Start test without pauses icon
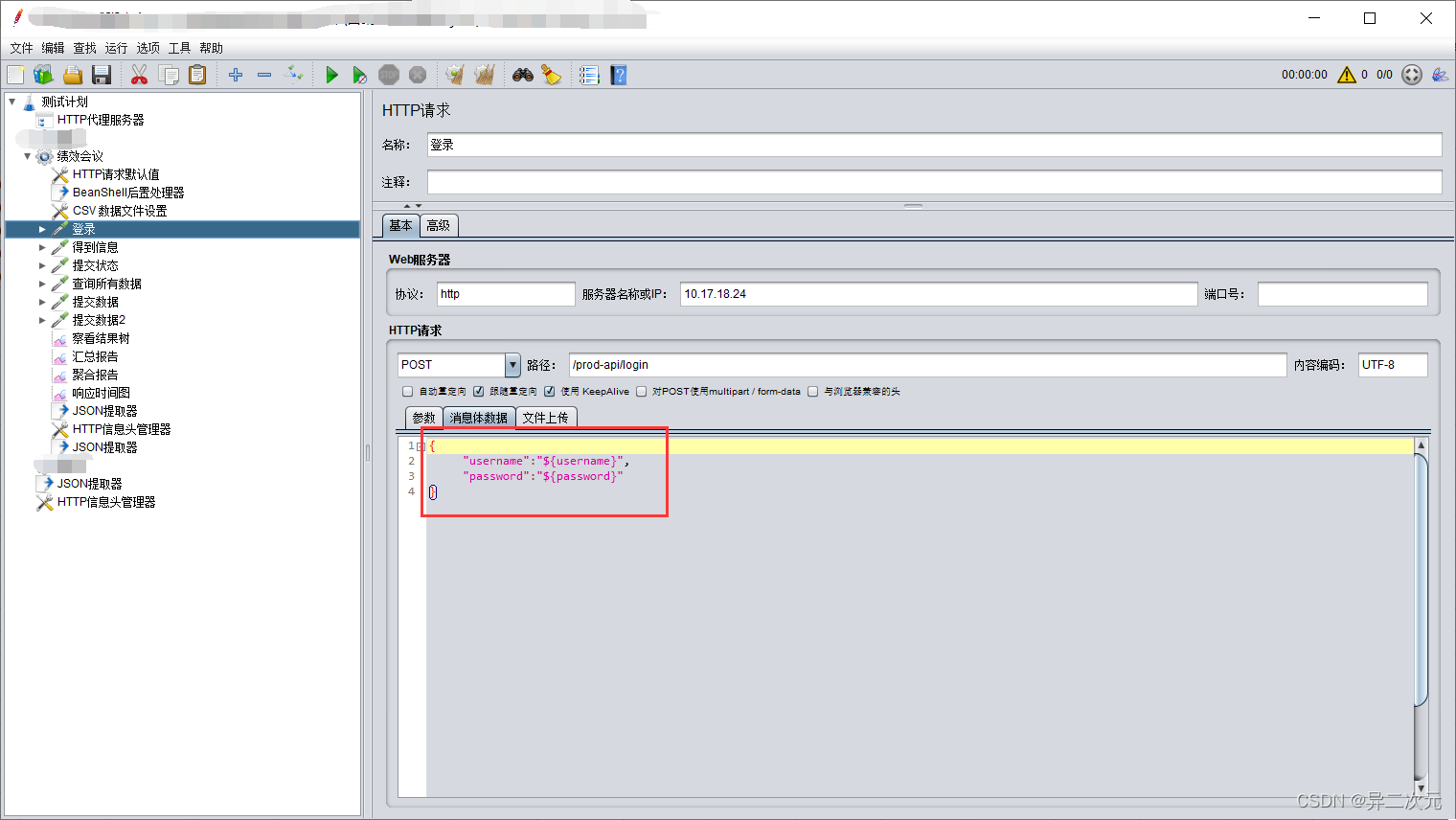Viewport: 1456px width, 820px height. (360, 75)
